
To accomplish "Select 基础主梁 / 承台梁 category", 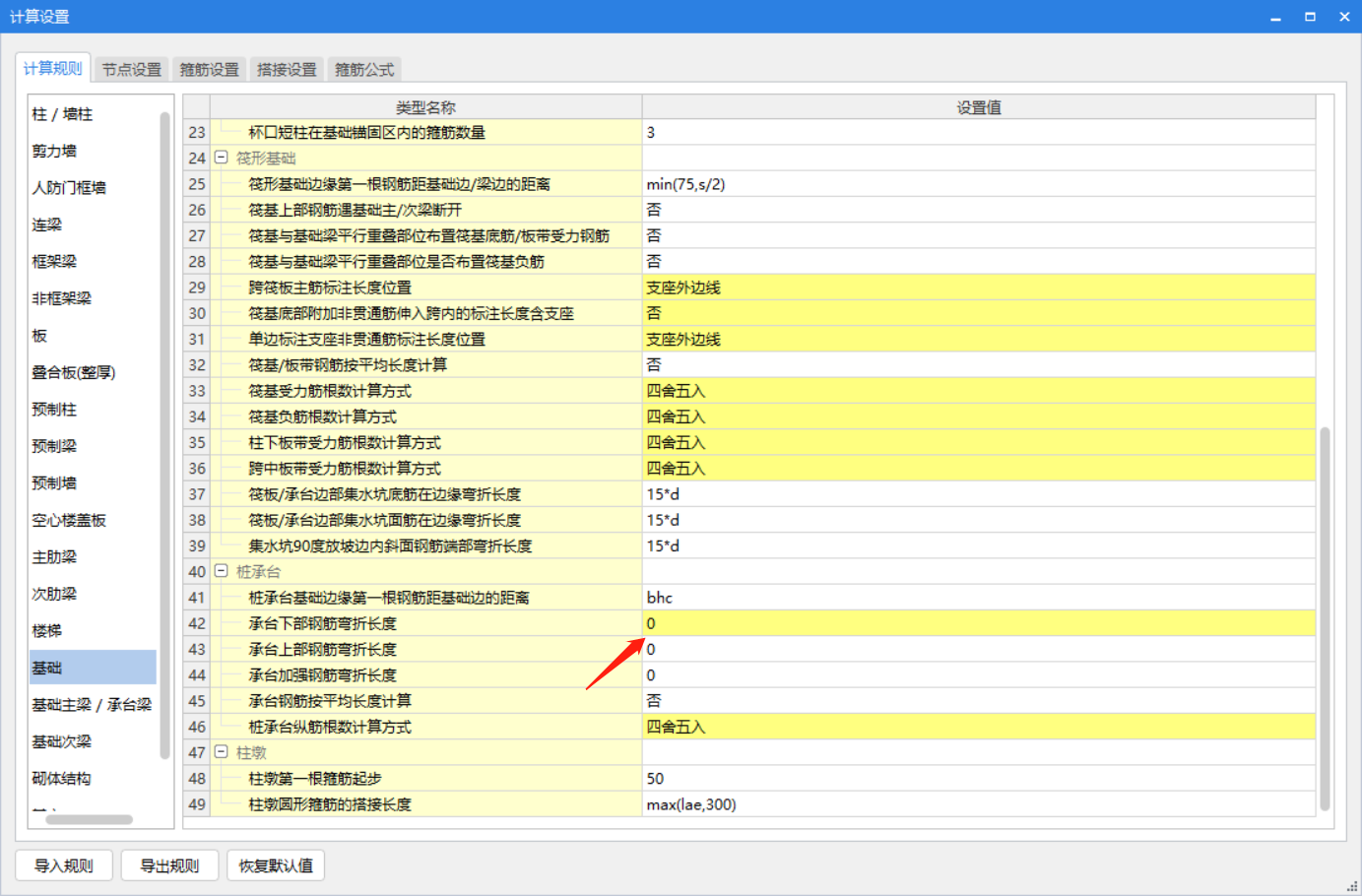I will coord(93,705).
